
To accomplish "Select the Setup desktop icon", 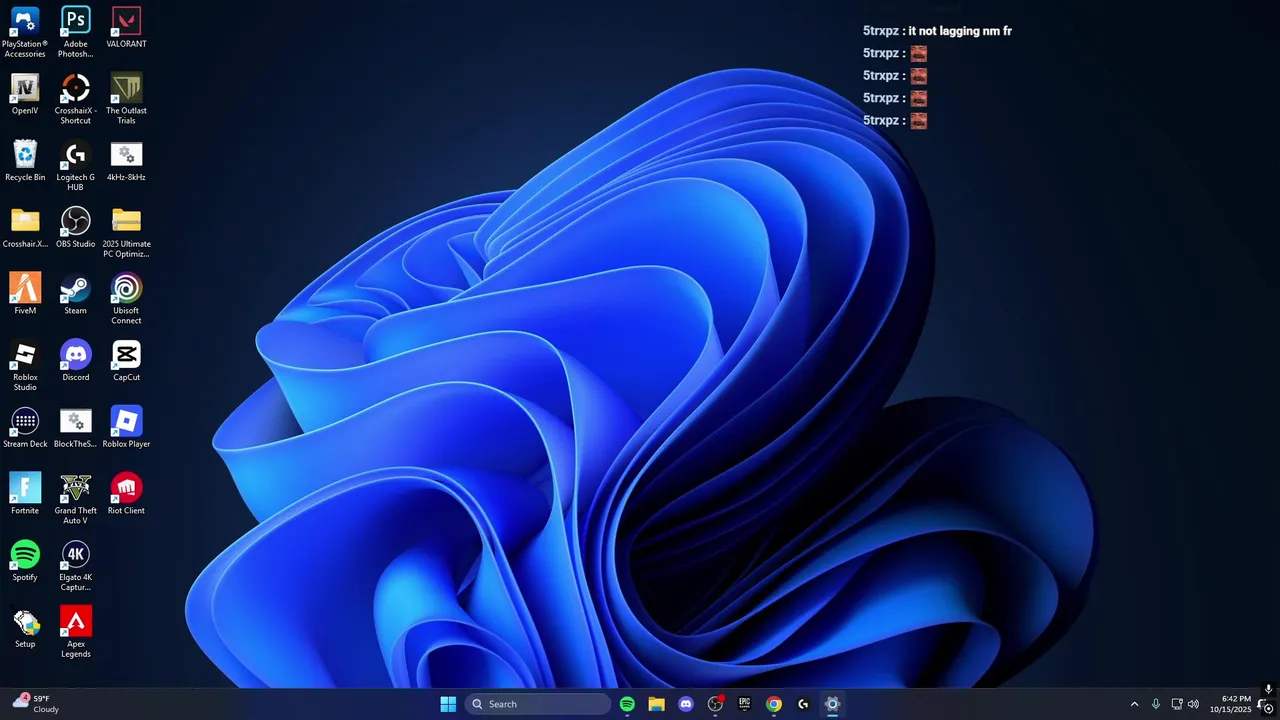I will [25, 628].
